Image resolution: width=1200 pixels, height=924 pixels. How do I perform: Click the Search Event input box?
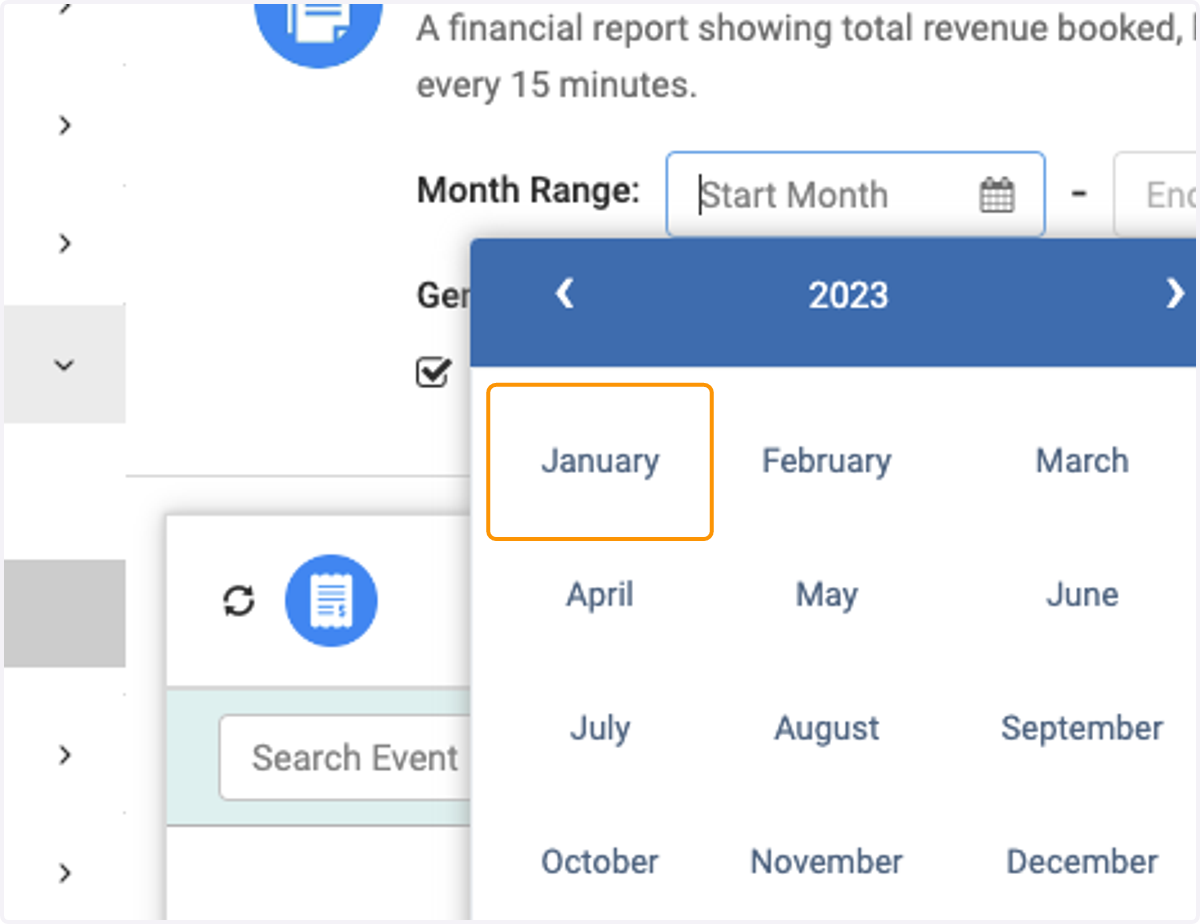345,757
